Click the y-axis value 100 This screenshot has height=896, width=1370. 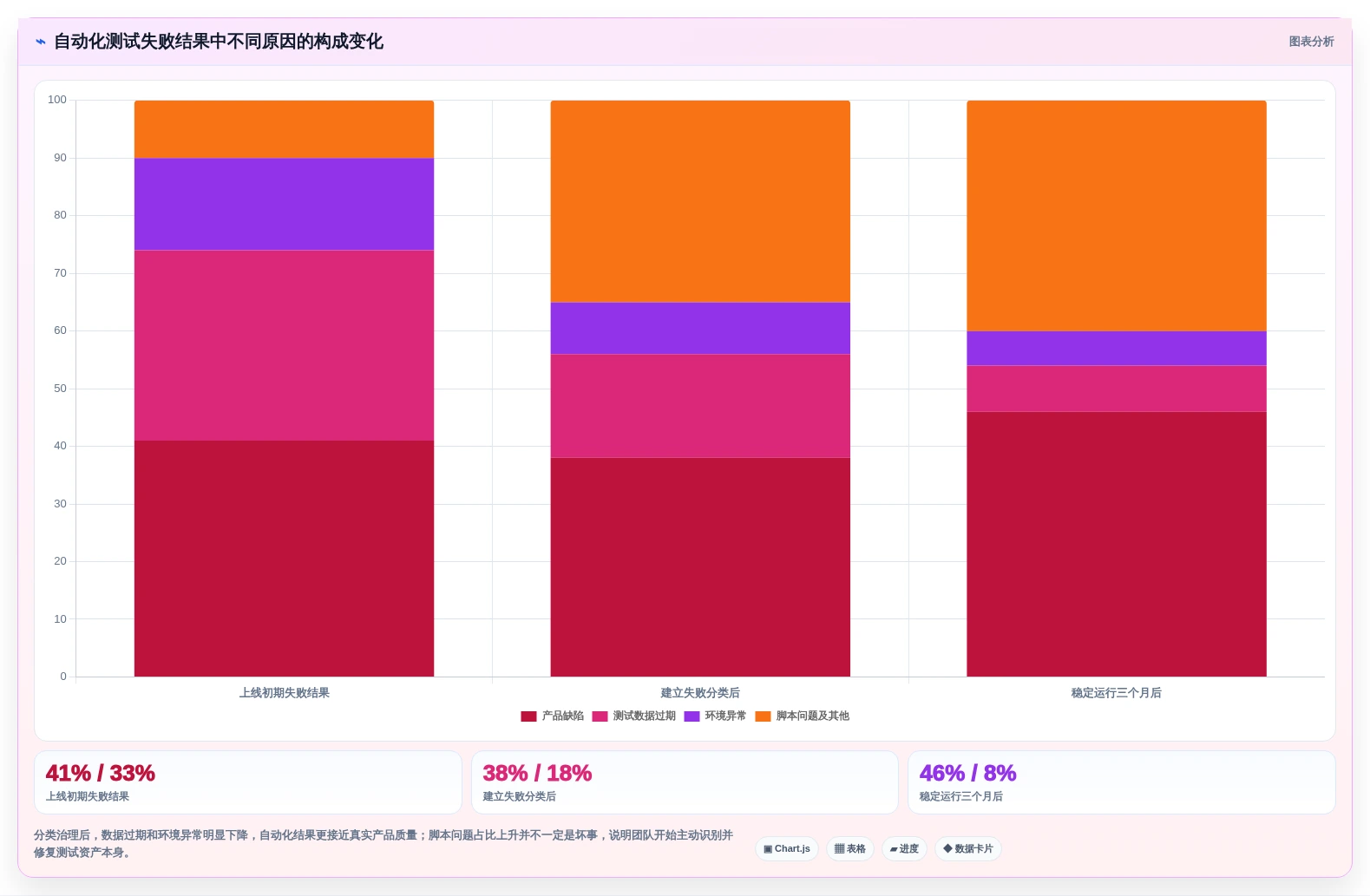[x=57, y=100]
